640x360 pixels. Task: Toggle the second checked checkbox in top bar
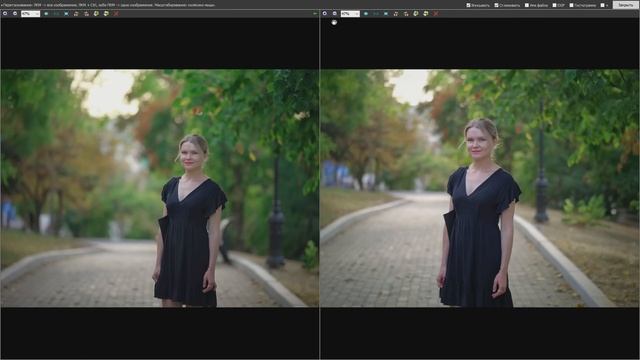[x=496, y=5]
